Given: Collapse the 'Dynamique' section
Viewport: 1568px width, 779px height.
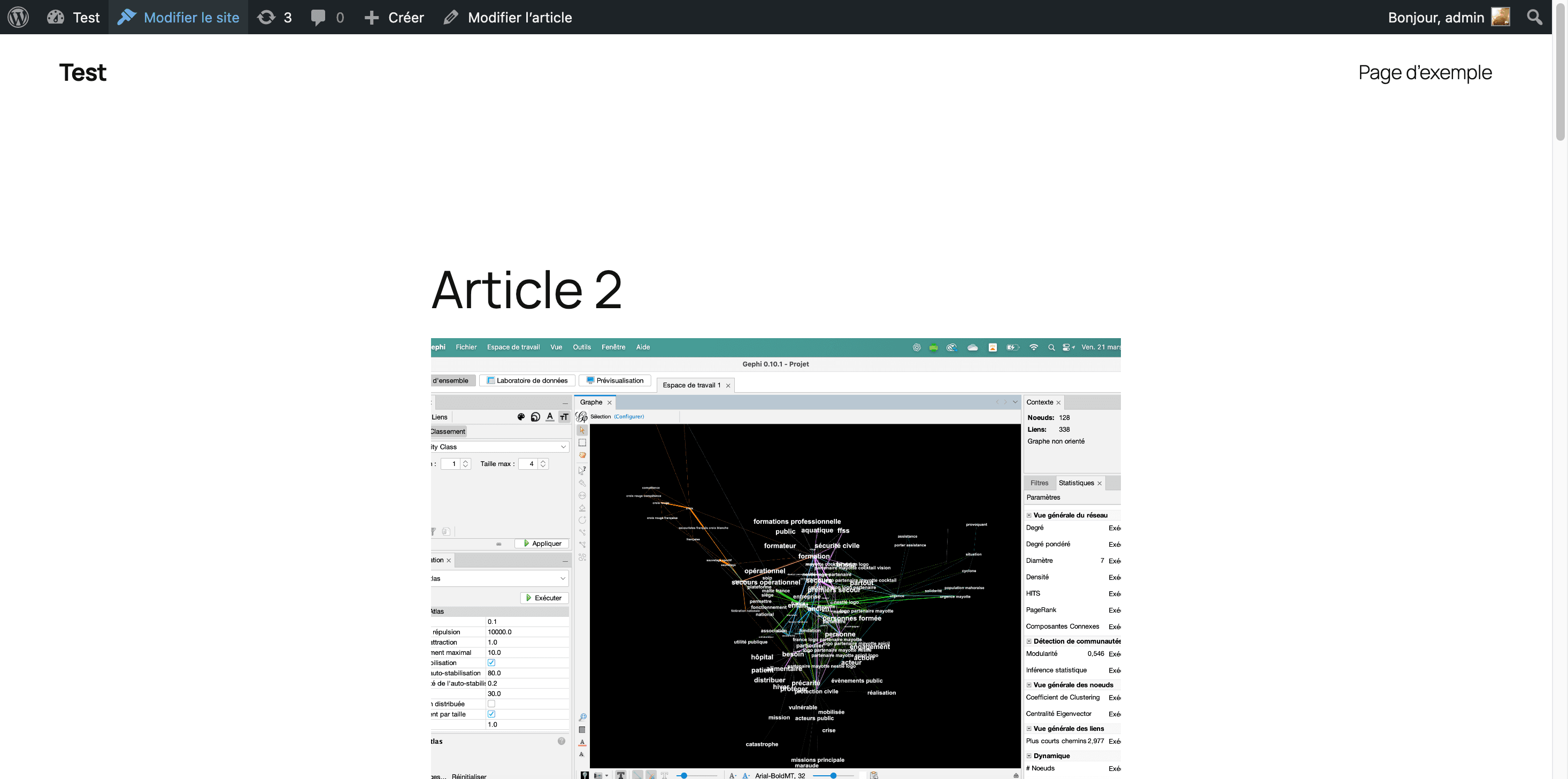Looking at the screenshot, I should coord(1029,756).
